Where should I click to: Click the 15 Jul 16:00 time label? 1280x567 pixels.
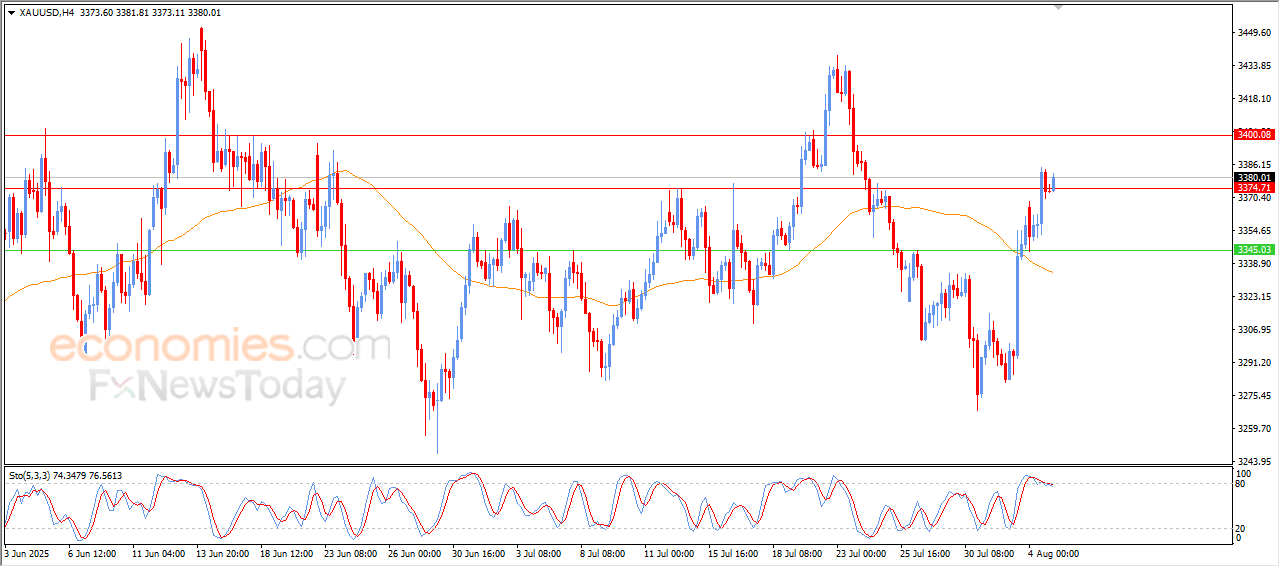pos(734,552)
